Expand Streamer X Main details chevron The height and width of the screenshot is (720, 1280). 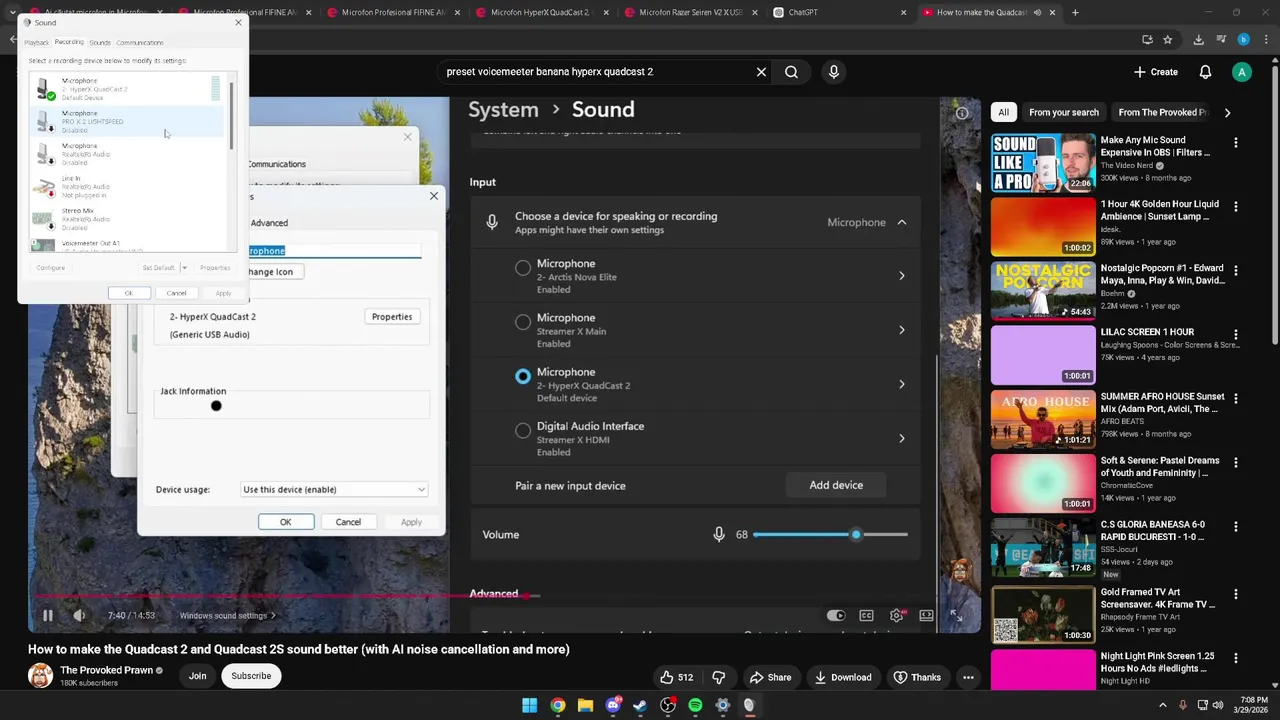(x=901, y=330)
